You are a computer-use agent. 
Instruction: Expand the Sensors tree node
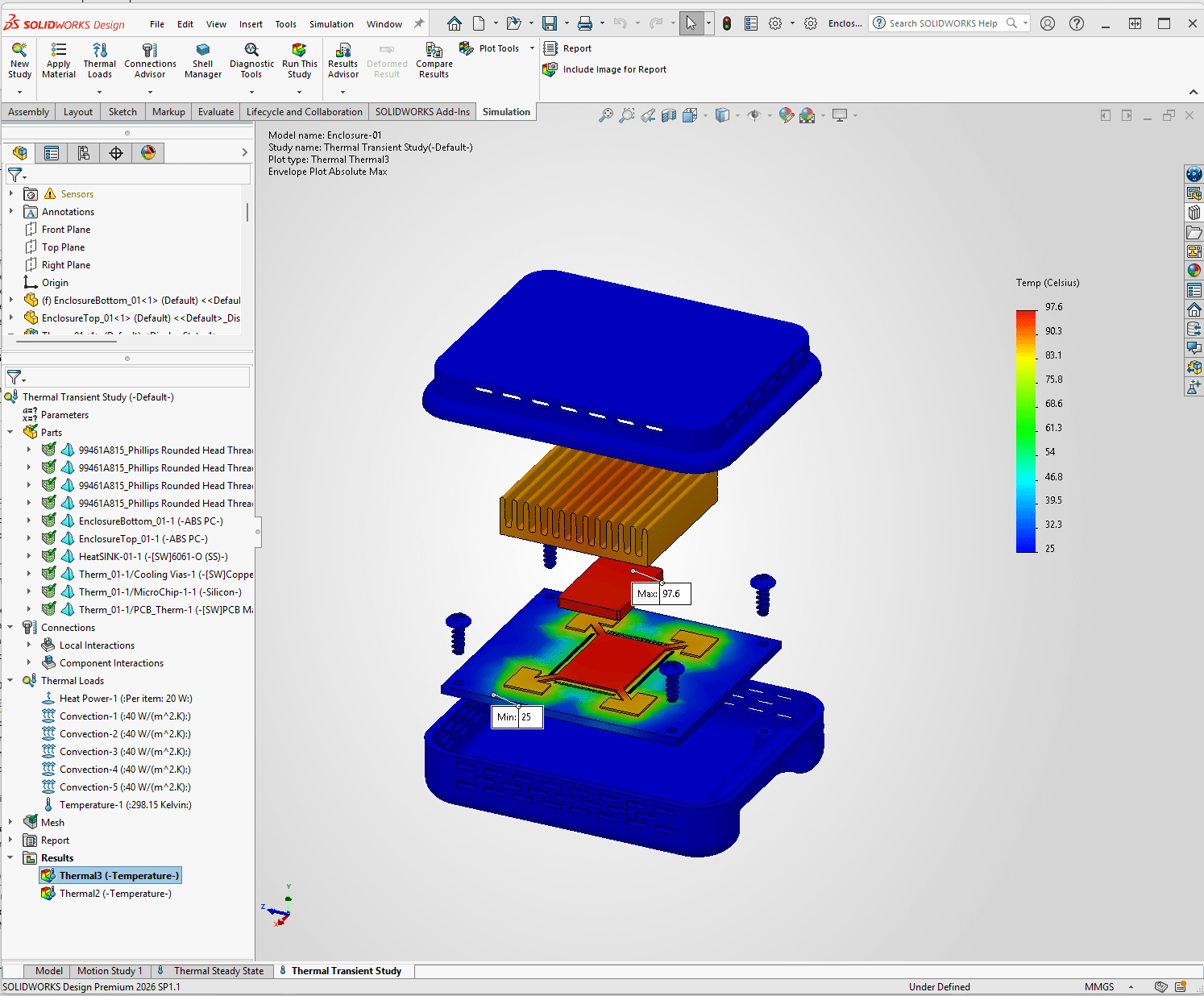[10, 193]
